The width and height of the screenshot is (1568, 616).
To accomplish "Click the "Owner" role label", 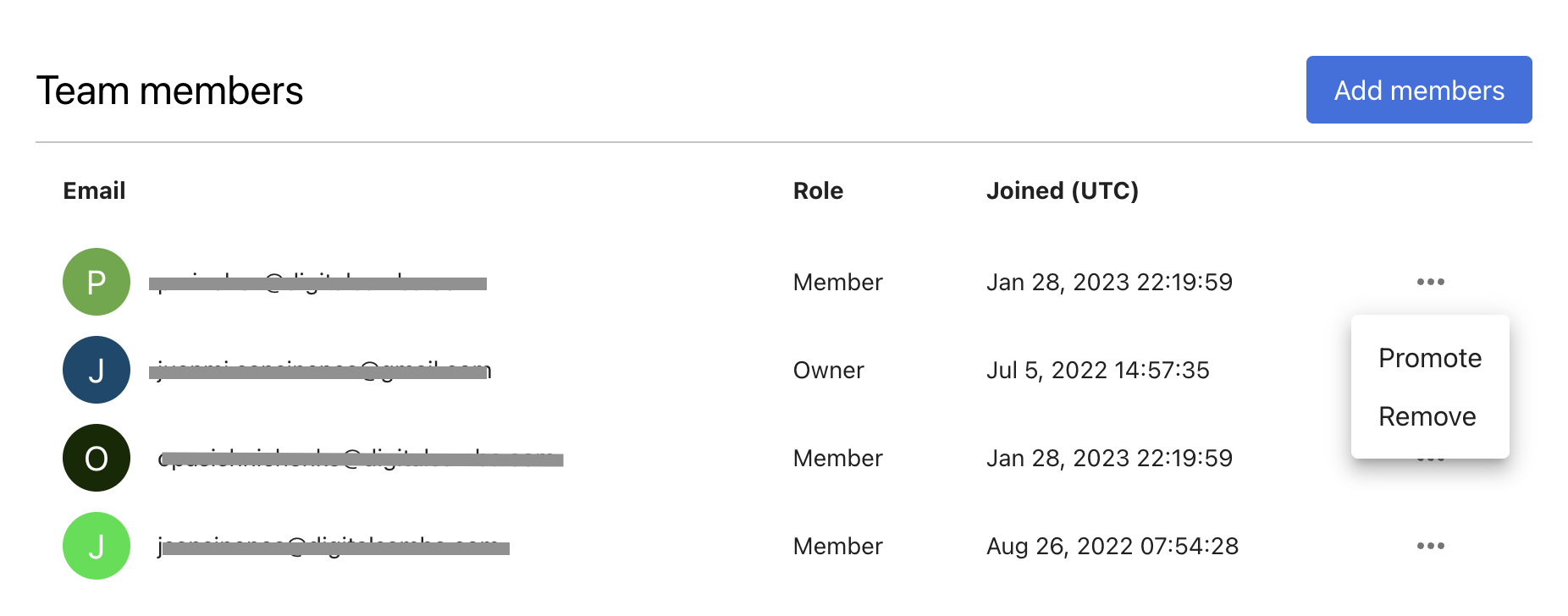I will coord(828,371).
